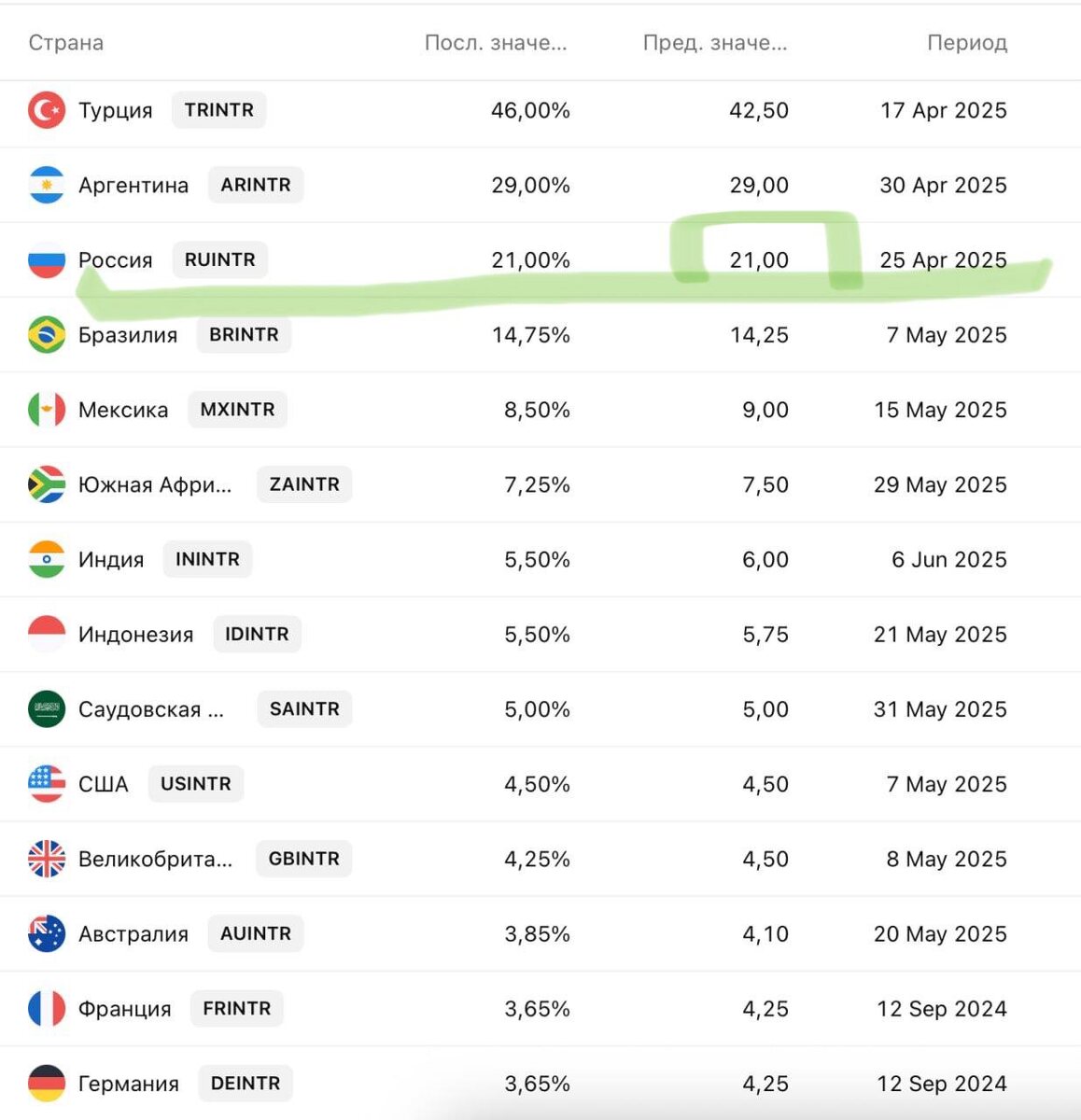Open the RUINTR ticker badge
This screenshot has height=1120, width=1081.
click(x=220, y=259)
